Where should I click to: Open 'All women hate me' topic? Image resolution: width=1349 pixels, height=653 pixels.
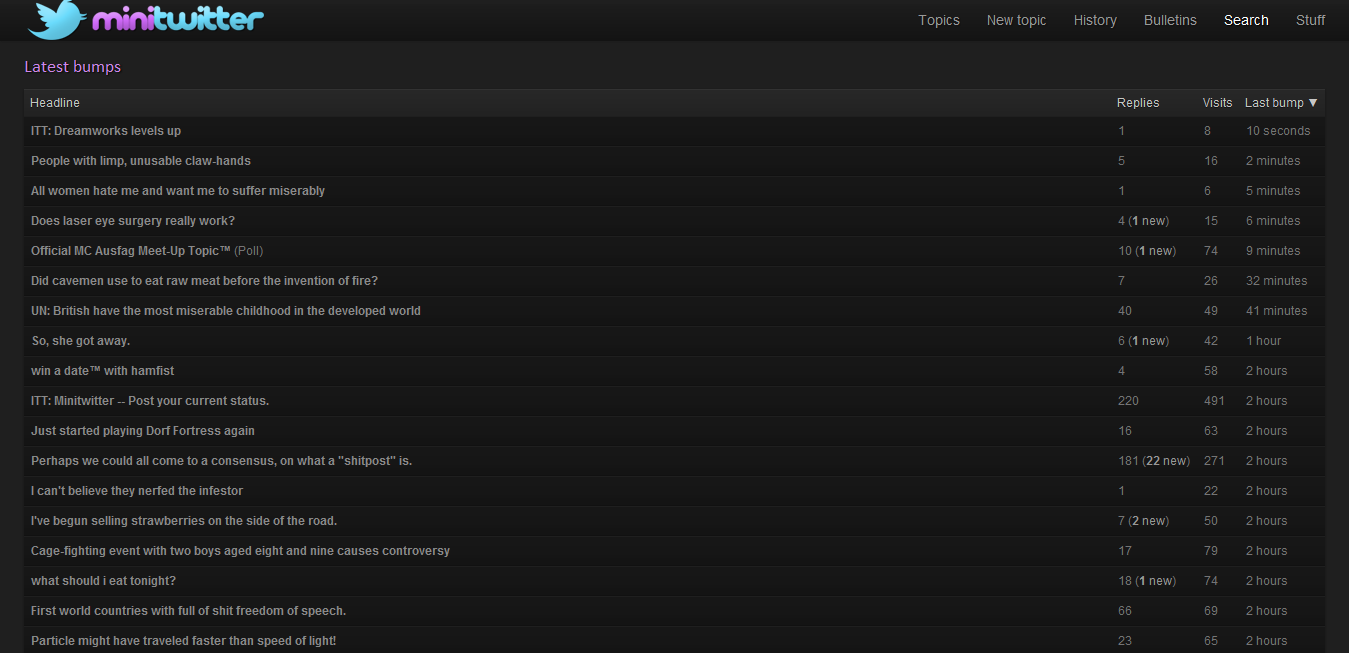click(178, 191)
